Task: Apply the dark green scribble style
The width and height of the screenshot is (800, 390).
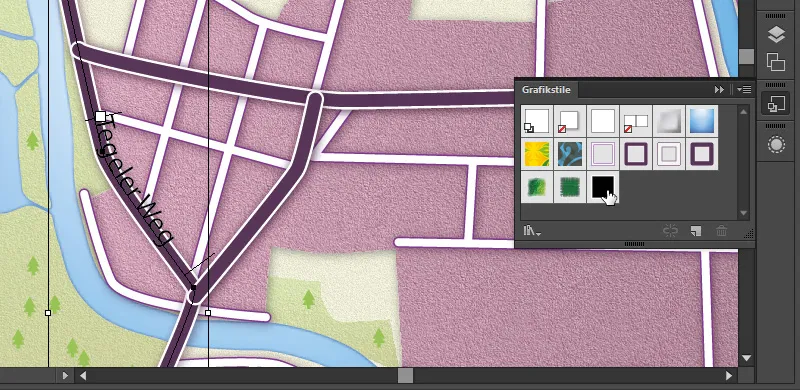Action: click(x=569, y=187)
